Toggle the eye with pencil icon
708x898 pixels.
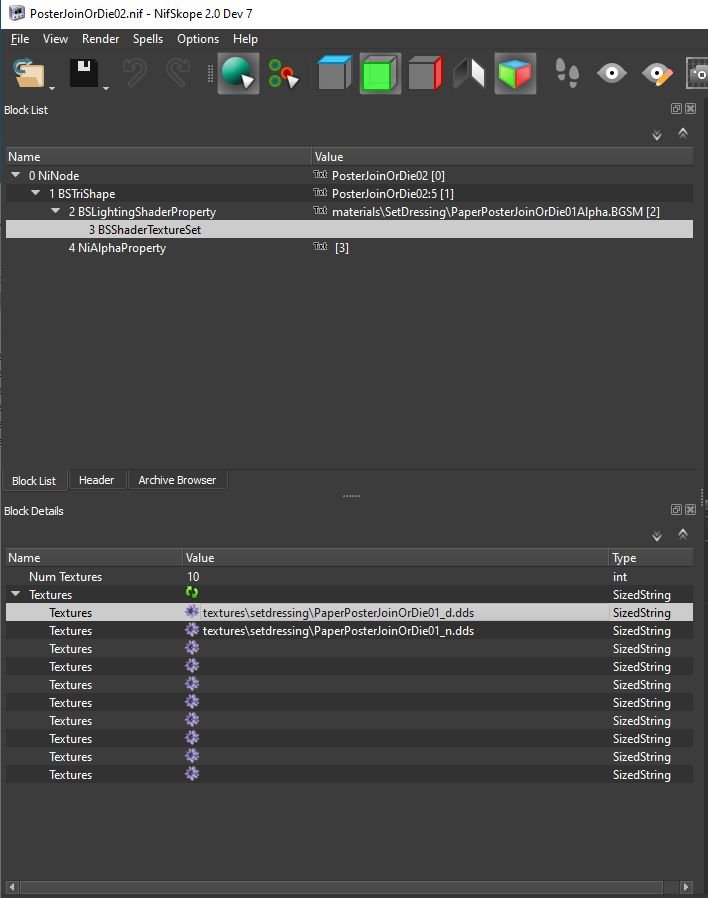657,74
